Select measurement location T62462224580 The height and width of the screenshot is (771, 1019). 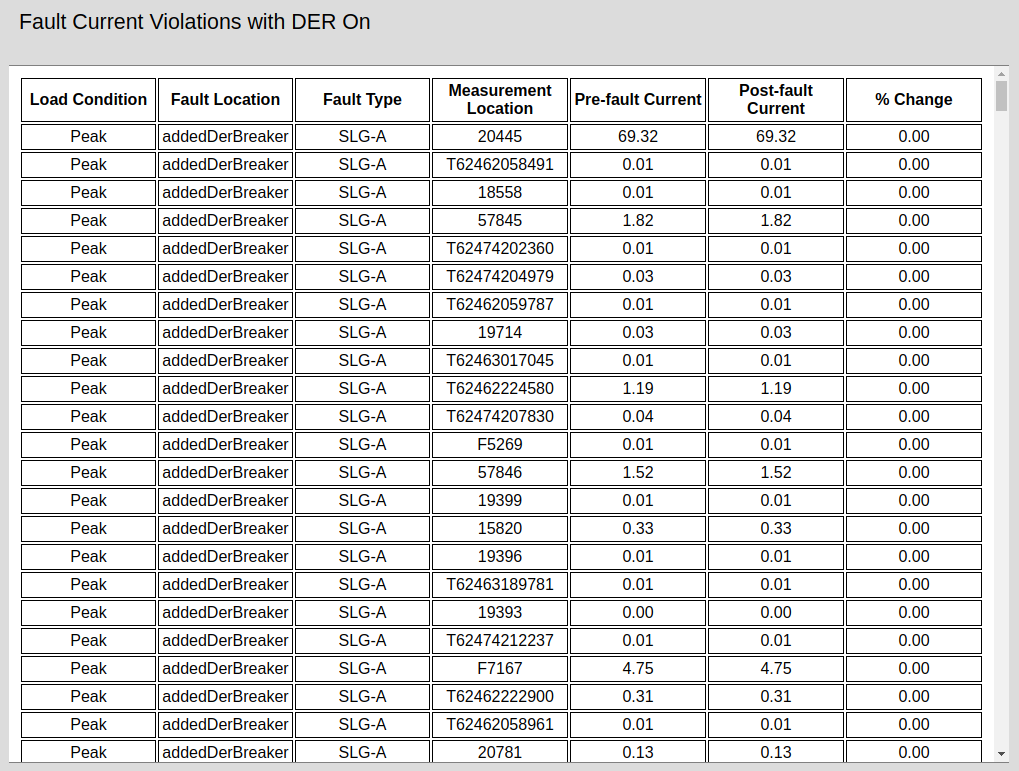click(x=500, y=388)
